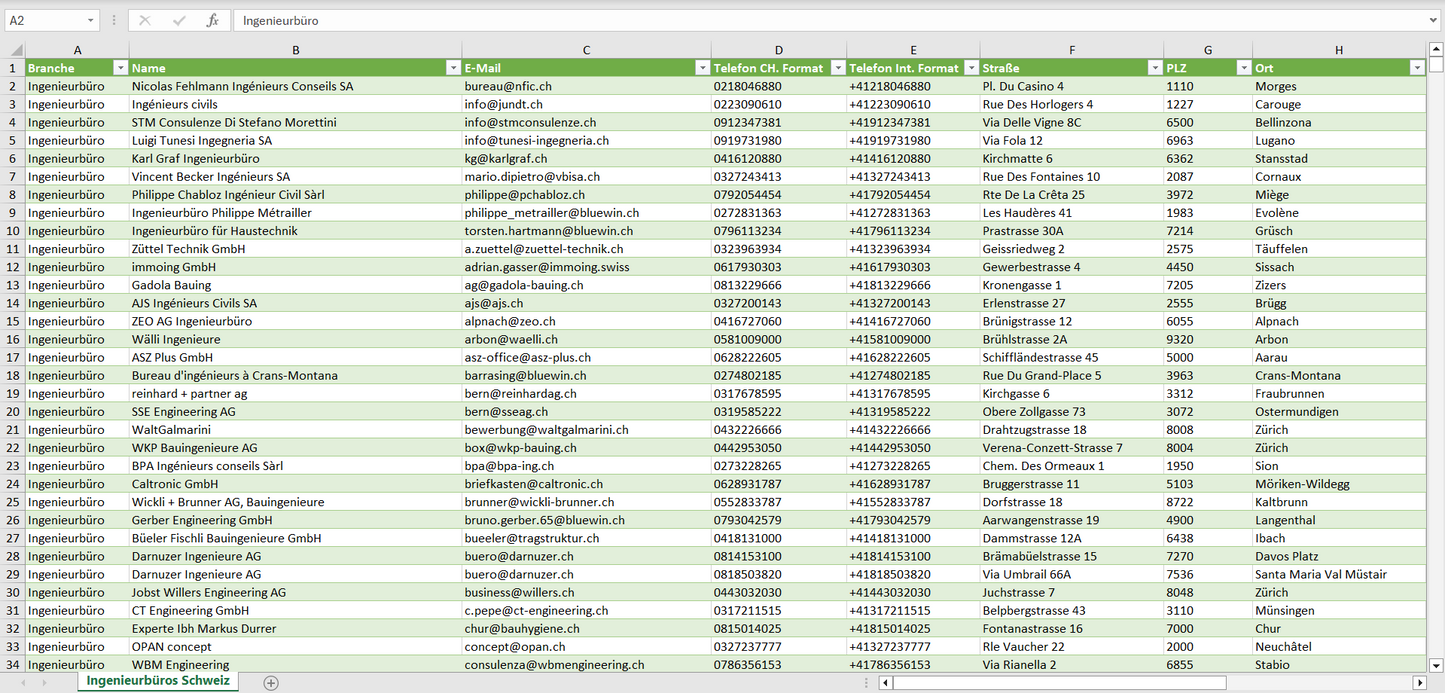Add a new sheet with plus icon
The width and height of the screenshot is (1445, 693).
(x=271, y=682)
